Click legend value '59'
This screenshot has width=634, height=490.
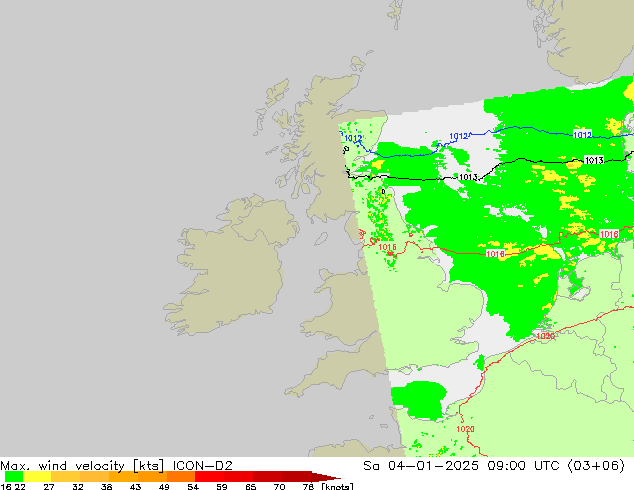pyautogui.click(x=222, y=486)
